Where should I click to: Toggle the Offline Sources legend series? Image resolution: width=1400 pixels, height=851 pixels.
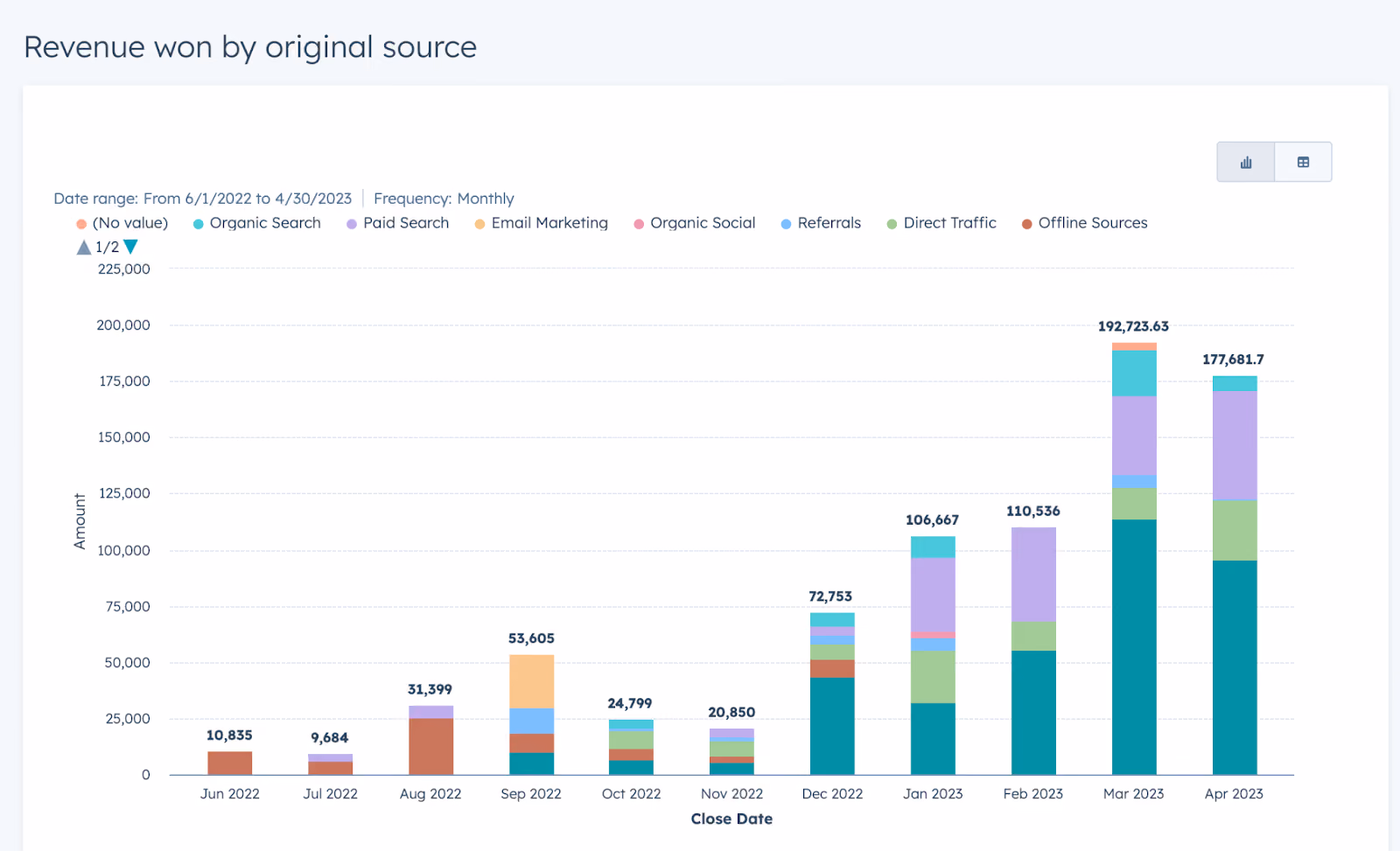(x=1084, y=223)
